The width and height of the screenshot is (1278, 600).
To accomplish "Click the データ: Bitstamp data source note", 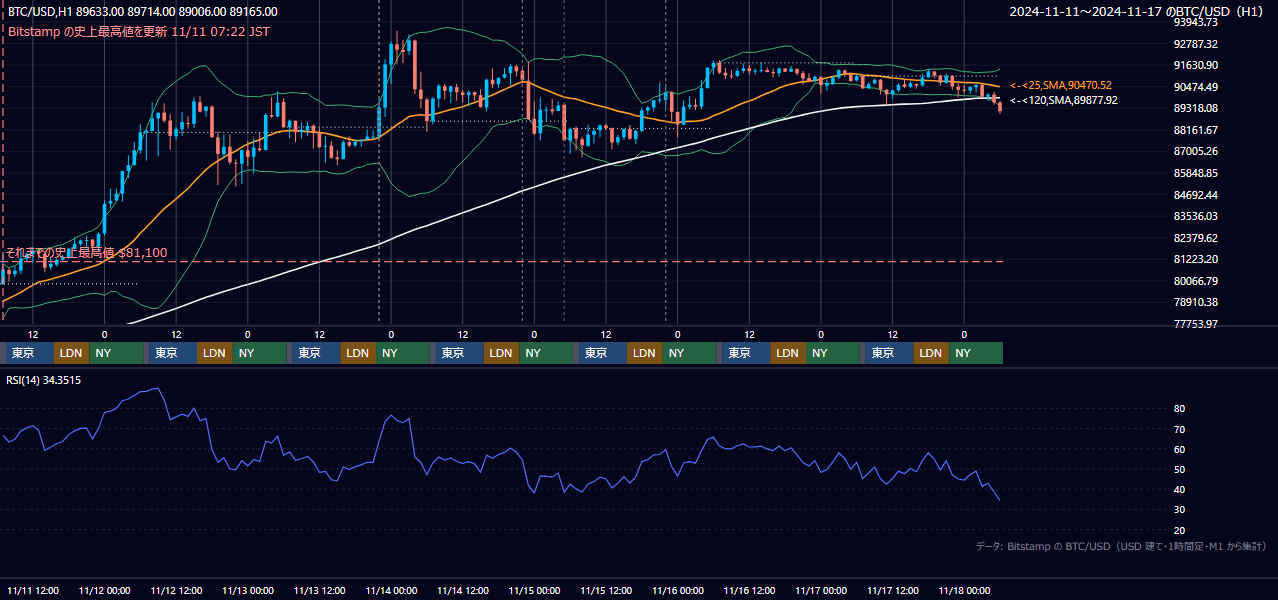I will (x=1121, y=547).
